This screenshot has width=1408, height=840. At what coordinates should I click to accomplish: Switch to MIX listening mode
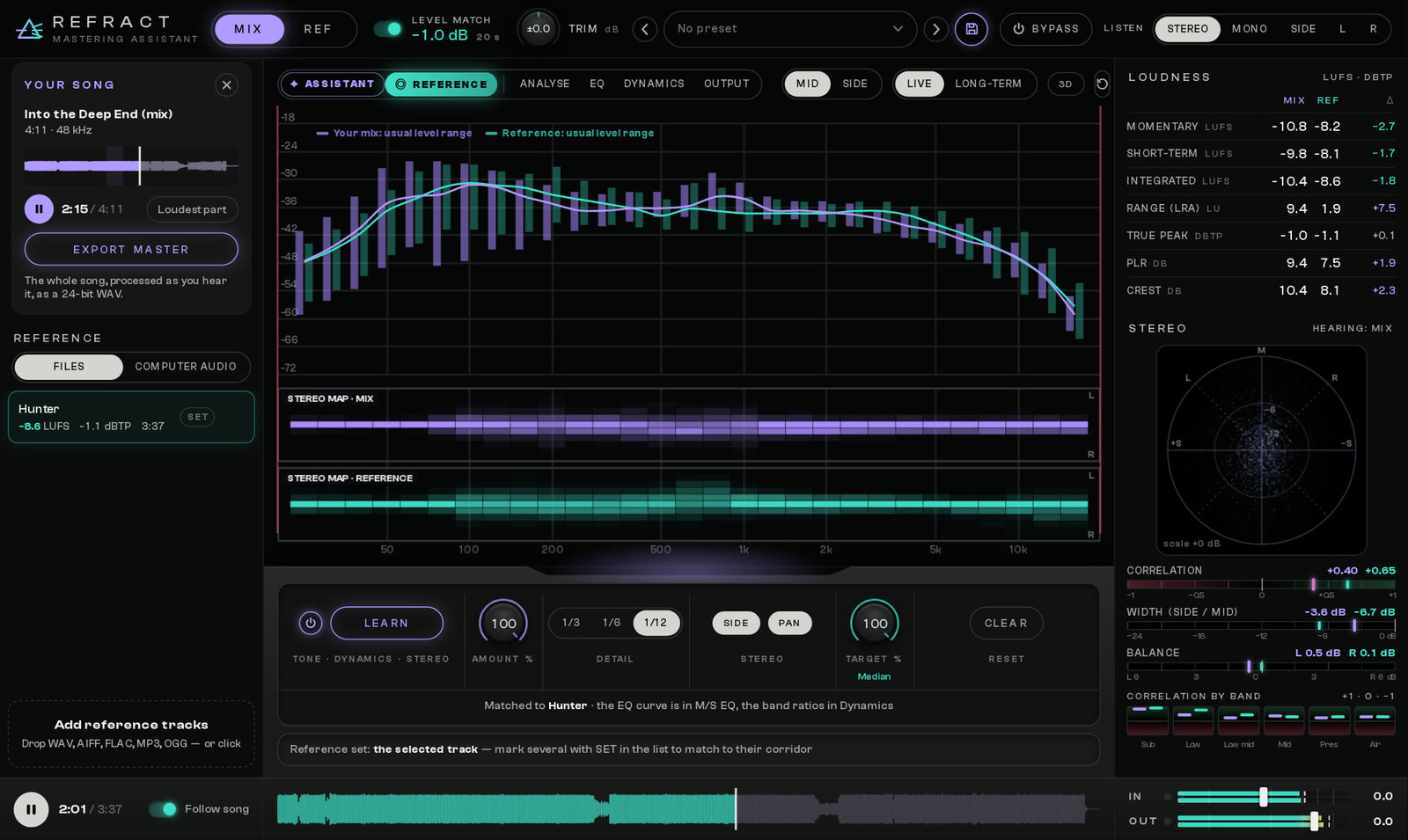tap(248, 29)
